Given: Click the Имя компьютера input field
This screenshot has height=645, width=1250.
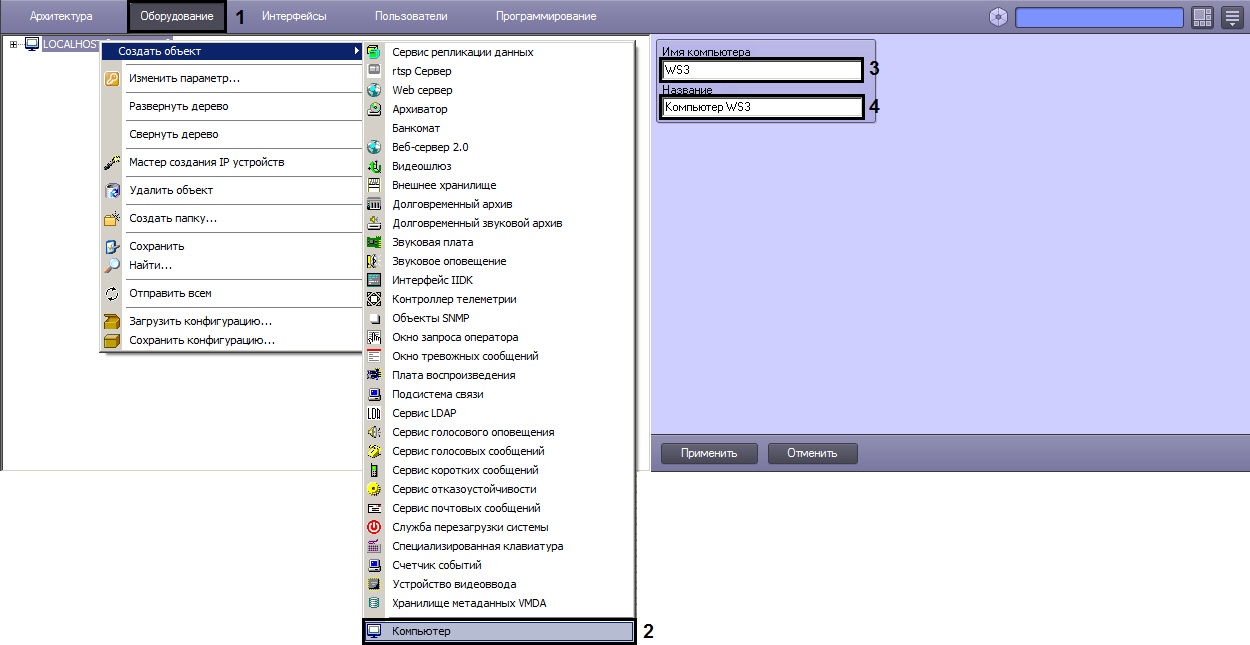Looking at the screenshot, I should [x=761, y=70].
